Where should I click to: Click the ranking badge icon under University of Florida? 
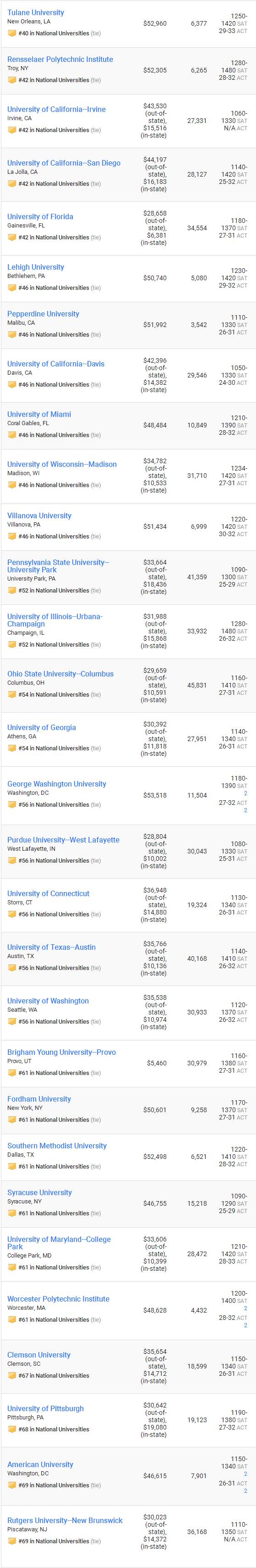(x=11, y=238)
